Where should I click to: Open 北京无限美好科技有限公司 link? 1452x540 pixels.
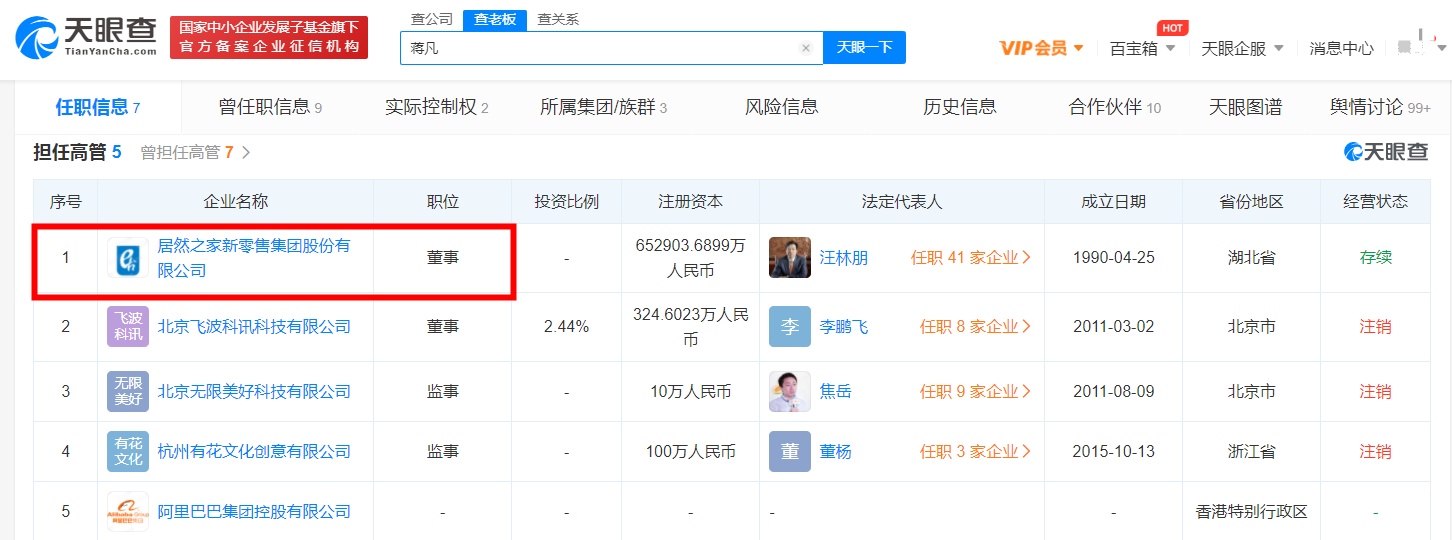coord(254,392)
